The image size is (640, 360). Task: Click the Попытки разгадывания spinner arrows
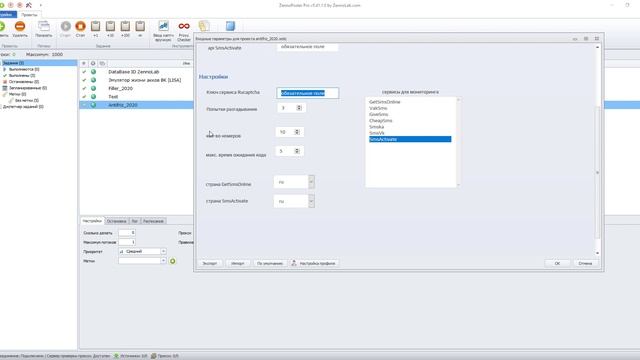(299, 108)
